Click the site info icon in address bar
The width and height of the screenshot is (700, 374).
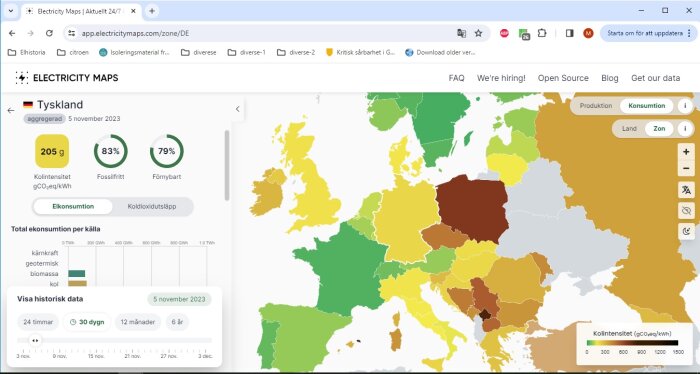pyautogui.click(x=71, y=33)
